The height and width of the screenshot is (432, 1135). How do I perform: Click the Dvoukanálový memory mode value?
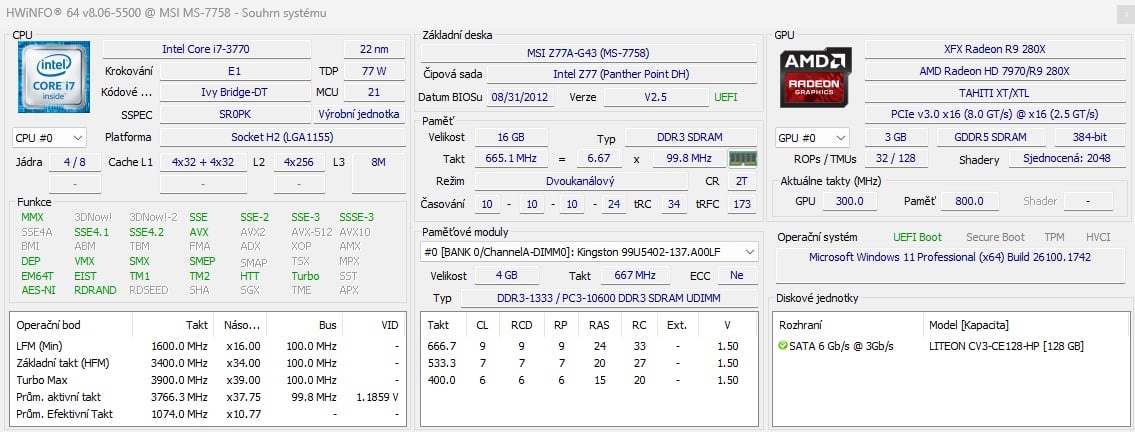click(581, 181)
